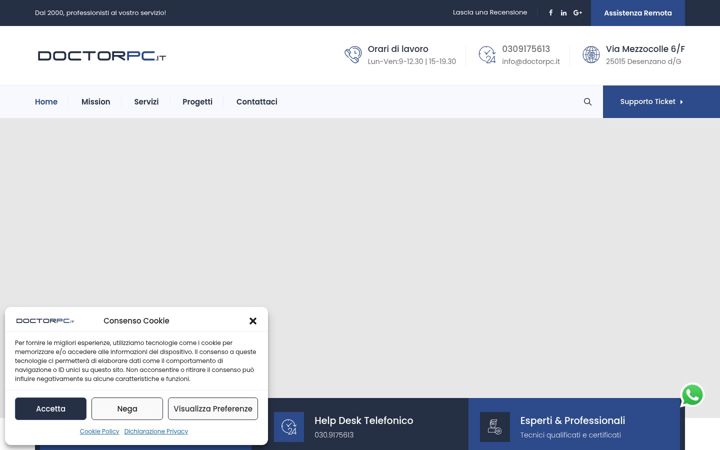Open the Contattaci menu item
This screenshot has height=450, width=720.
click(x=257, y=101)
